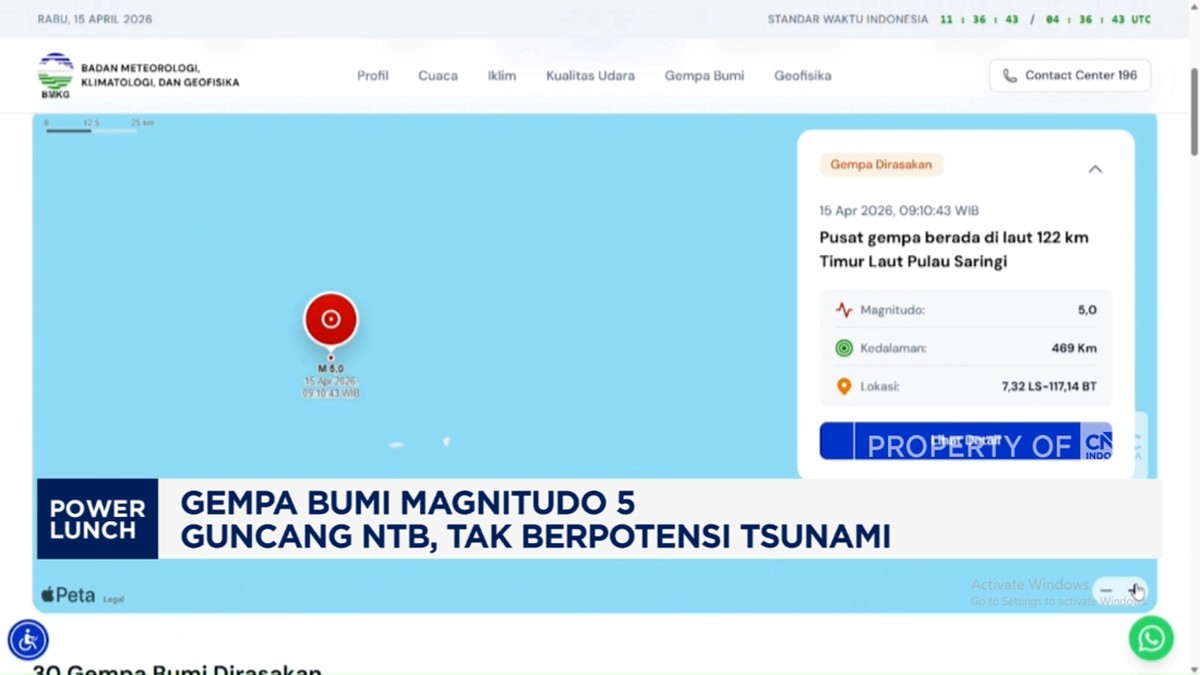Click the Lihat Detail button
The height and width of the screenshot is (675, 1200).
coord(966,440)
